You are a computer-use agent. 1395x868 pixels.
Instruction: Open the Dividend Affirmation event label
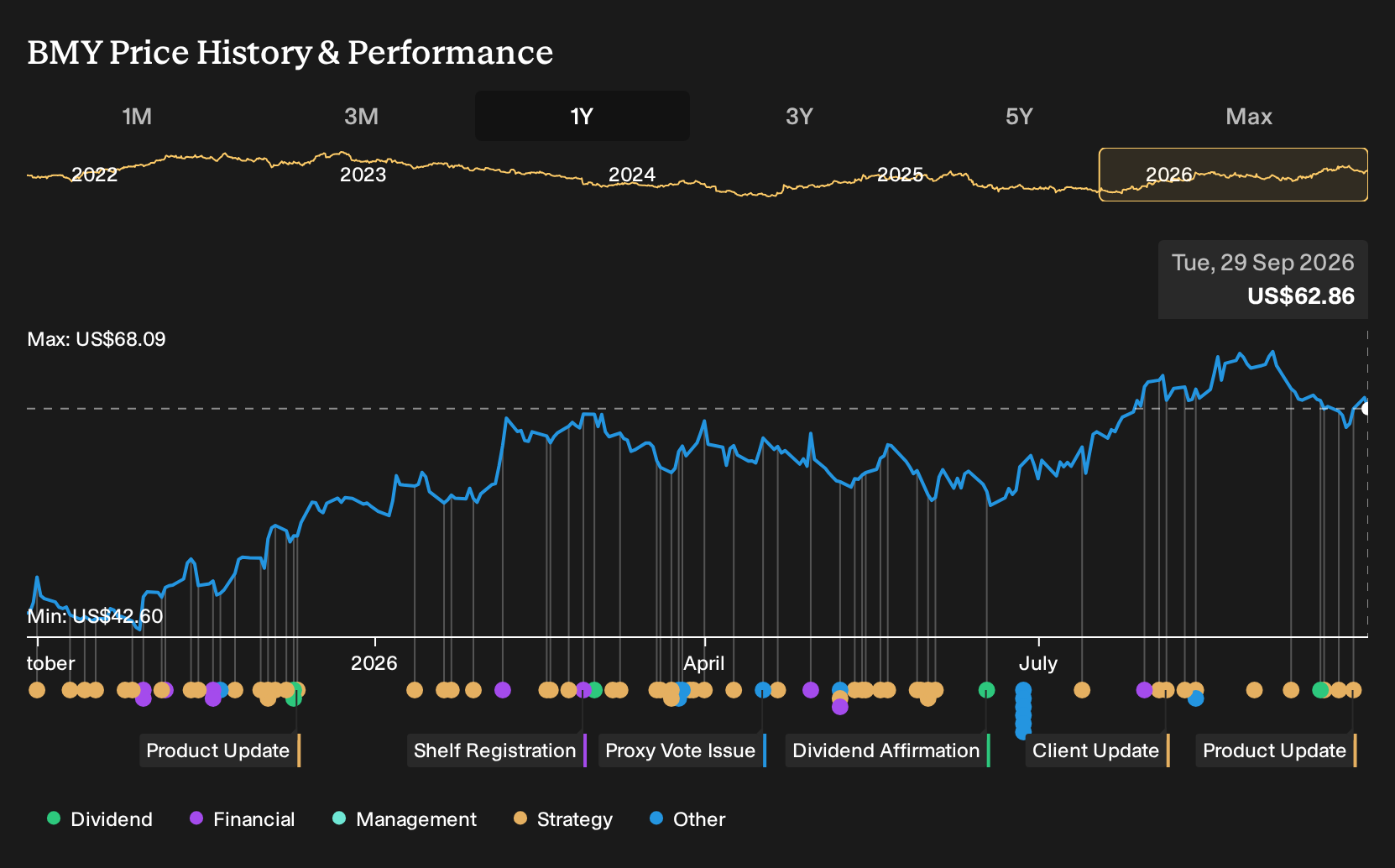click(x=888, y=750)
